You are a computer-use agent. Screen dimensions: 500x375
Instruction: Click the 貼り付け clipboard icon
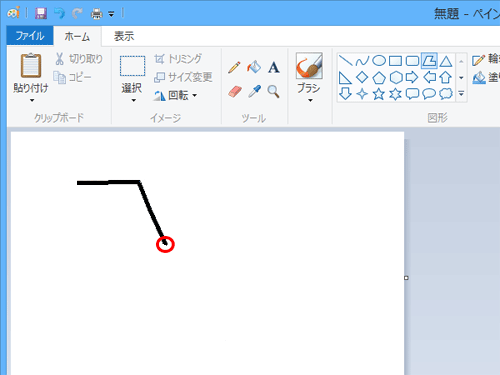31,66
